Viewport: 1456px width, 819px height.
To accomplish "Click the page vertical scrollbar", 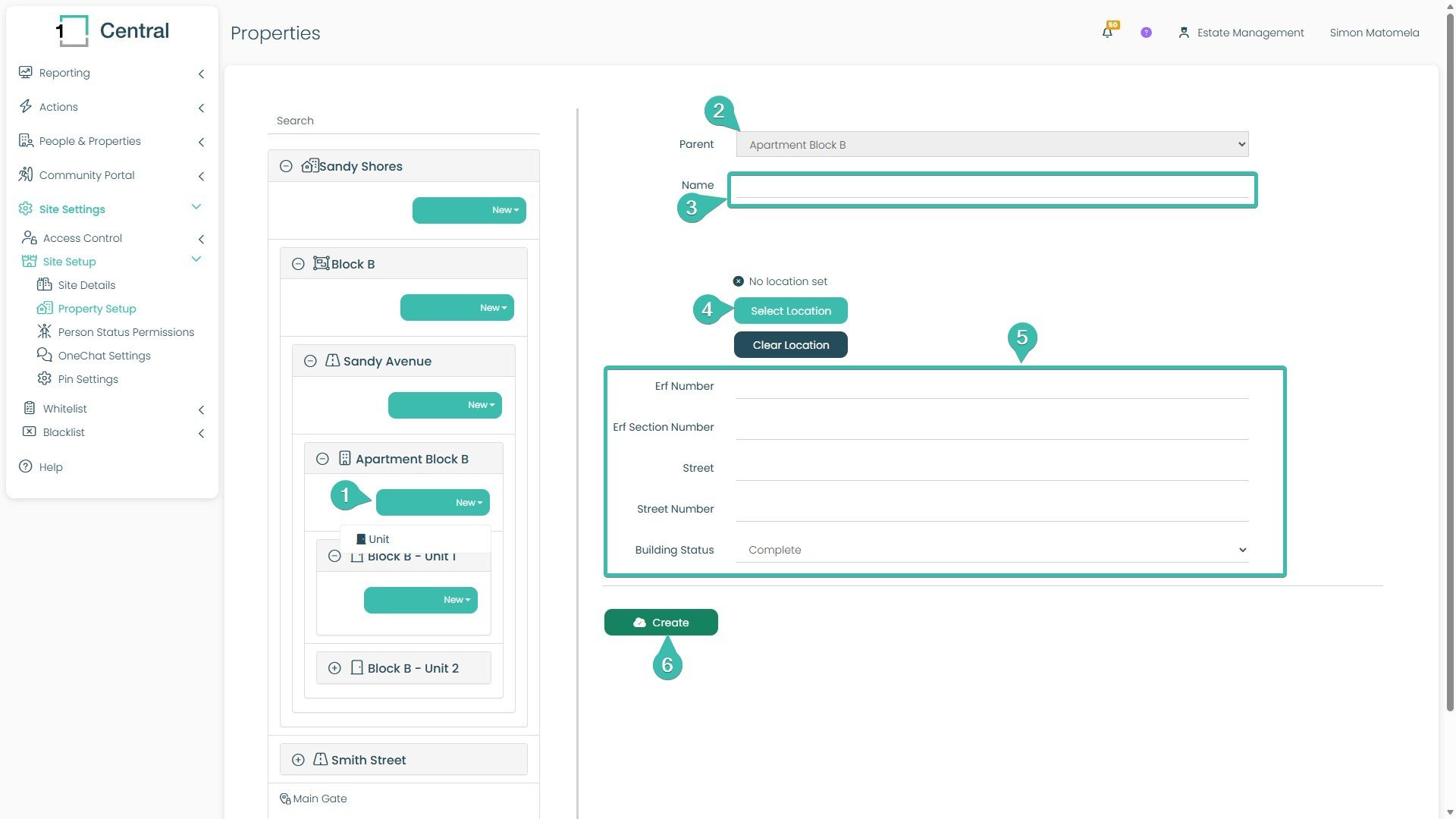I will point(1450,362).
